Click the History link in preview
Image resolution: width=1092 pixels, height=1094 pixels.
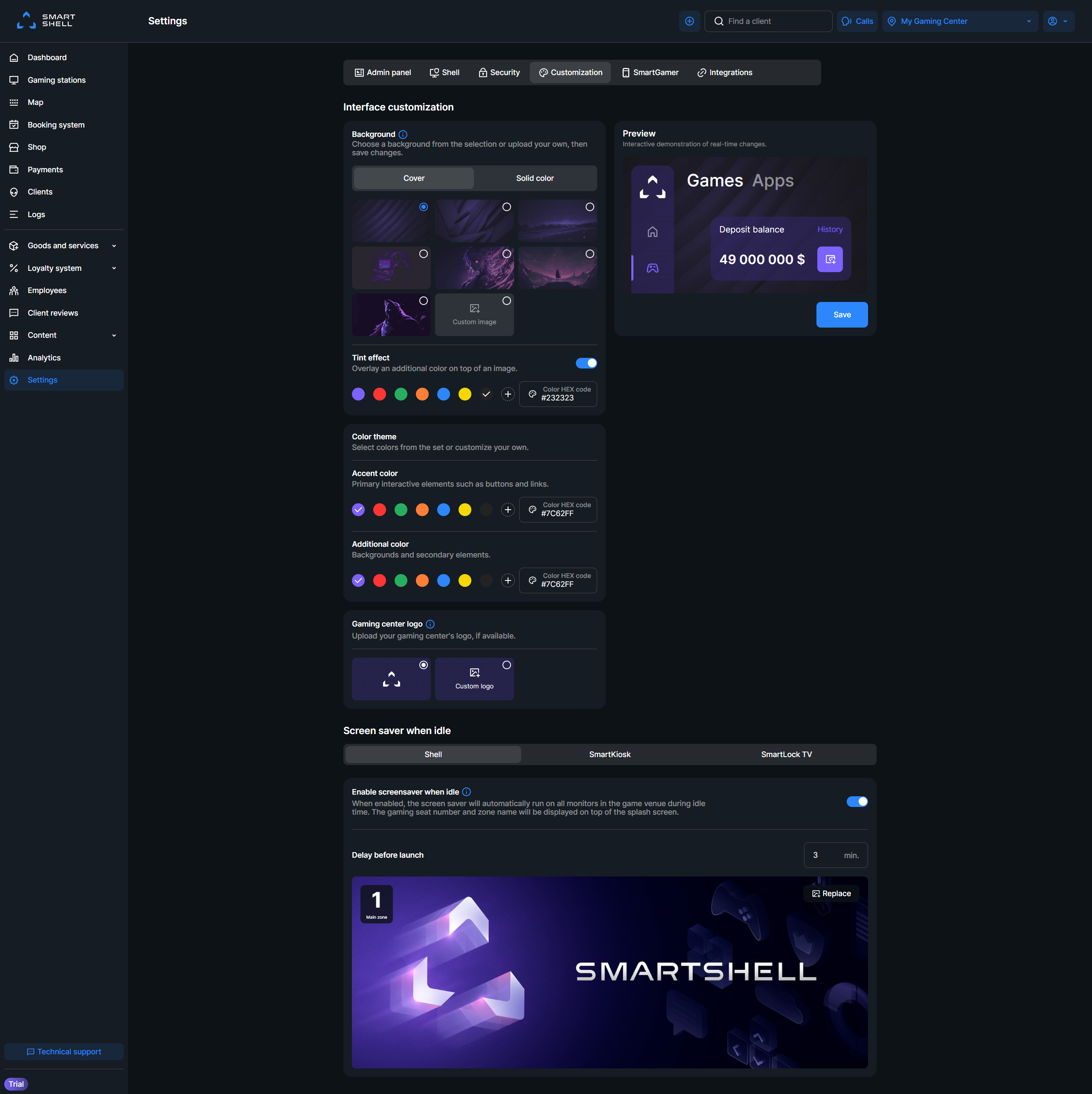point(830,229)
